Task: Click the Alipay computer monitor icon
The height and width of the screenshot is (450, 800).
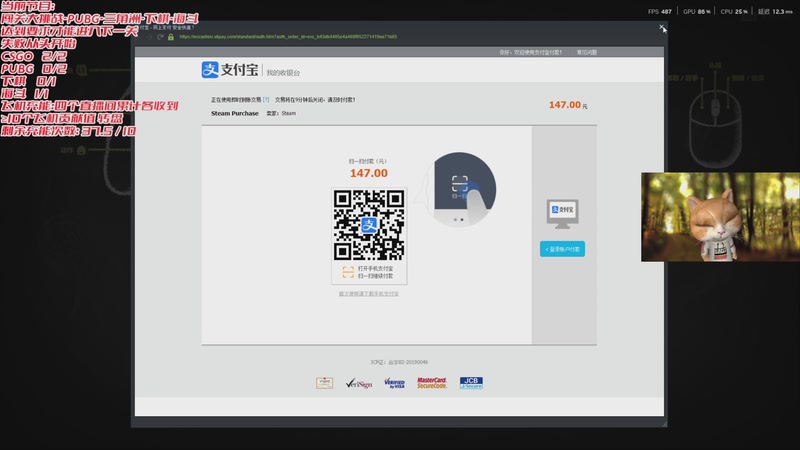Action: tap(562, 214)
